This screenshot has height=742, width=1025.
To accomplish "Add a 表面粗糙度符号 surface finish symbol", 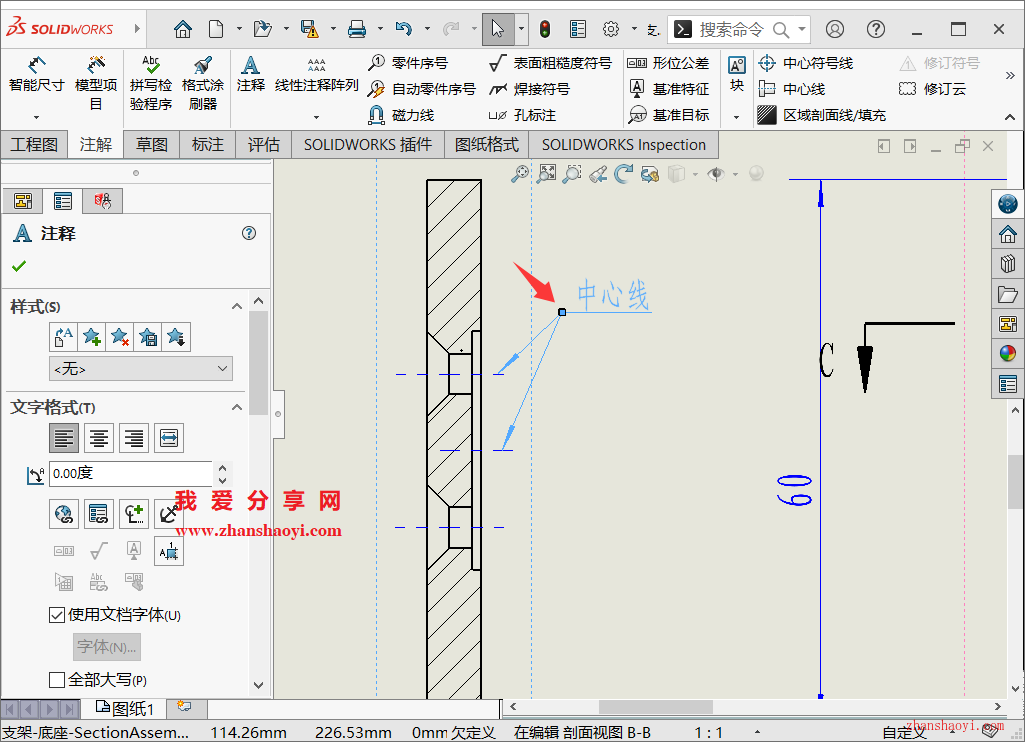I will coord(553,62).
